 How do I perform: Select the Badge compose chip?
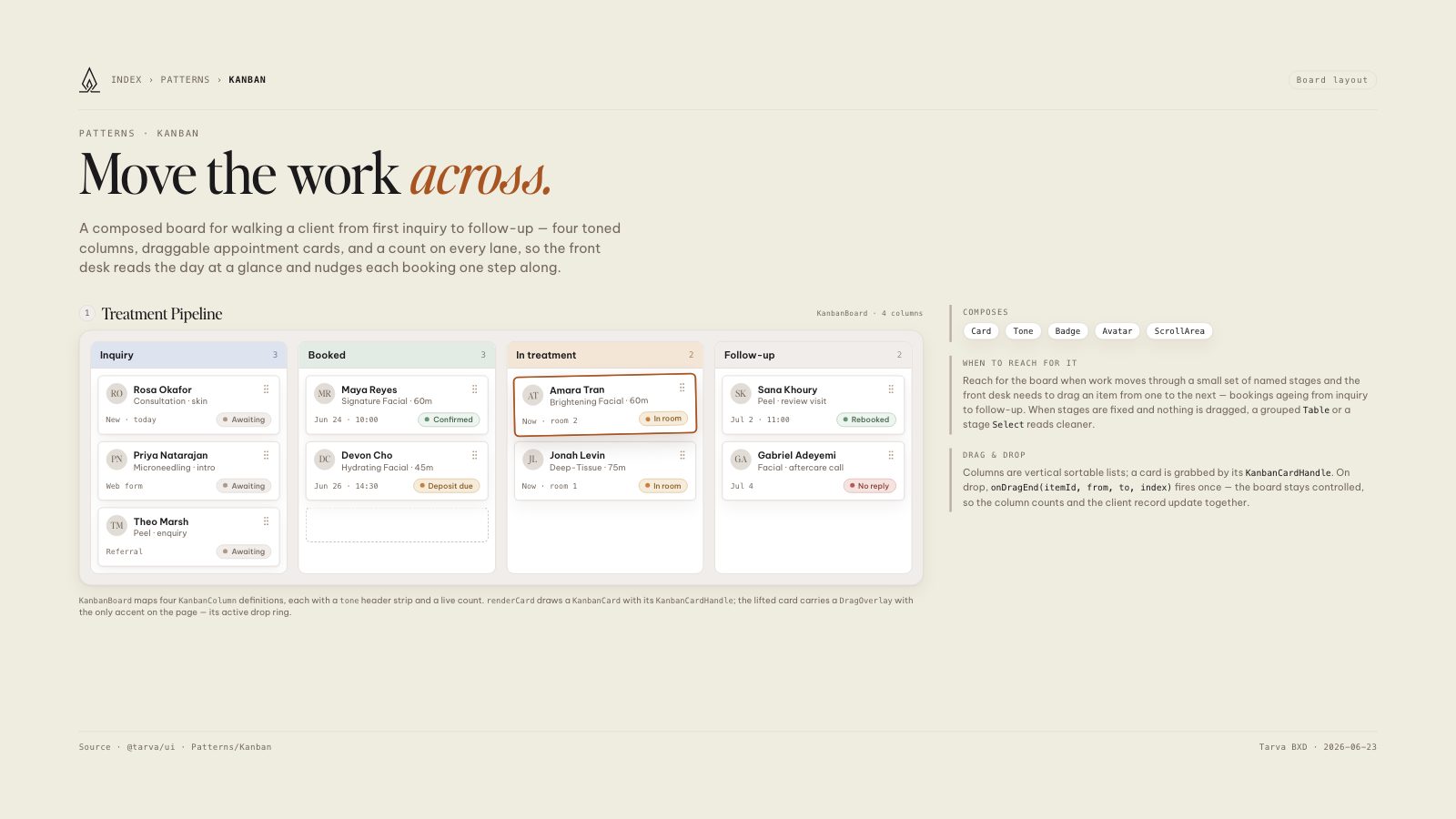tap(1067, 331)
